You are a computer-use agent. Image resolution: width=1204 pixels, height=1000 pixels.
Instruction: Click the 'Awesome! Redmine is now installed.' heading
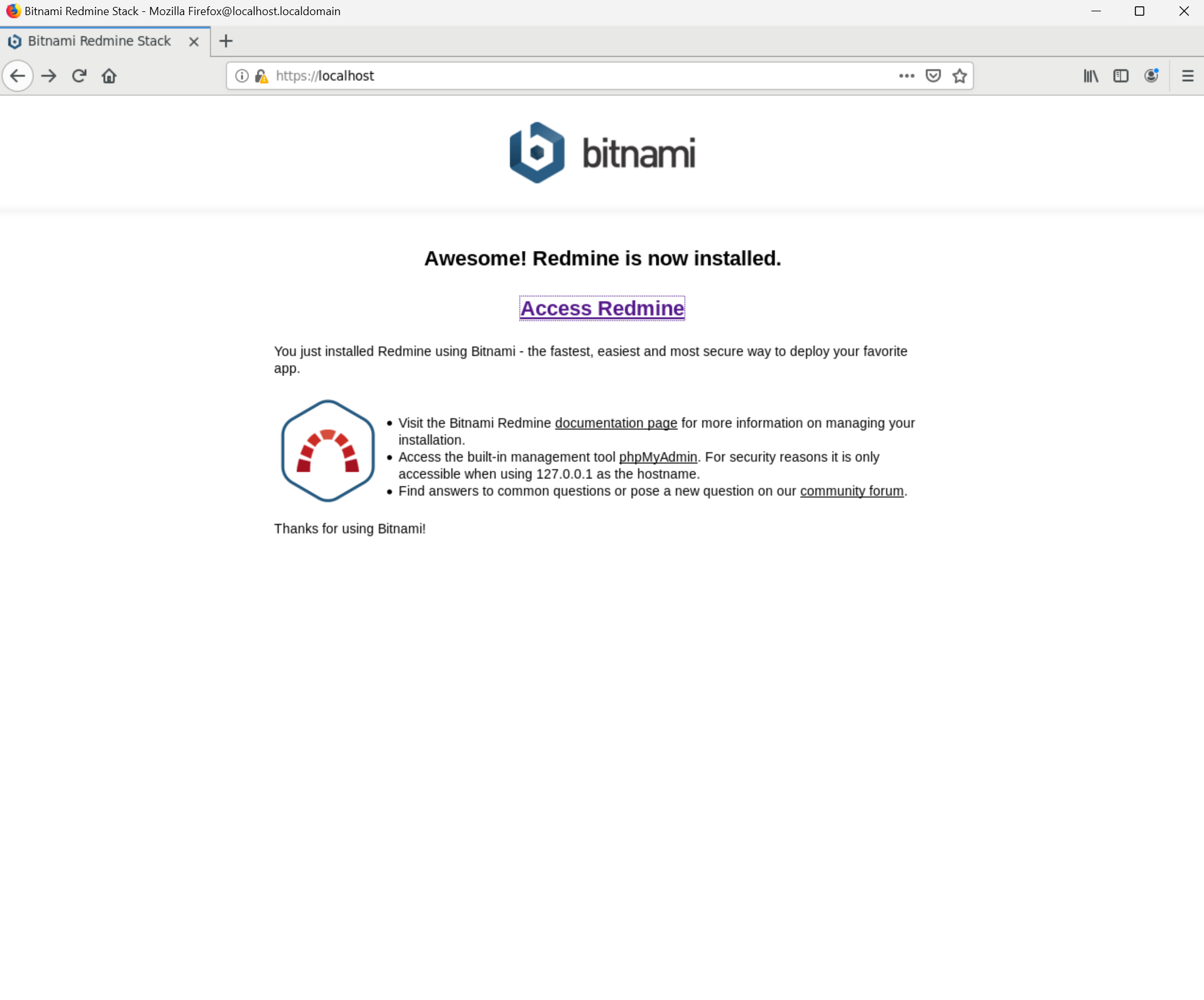tap(602, 258)
